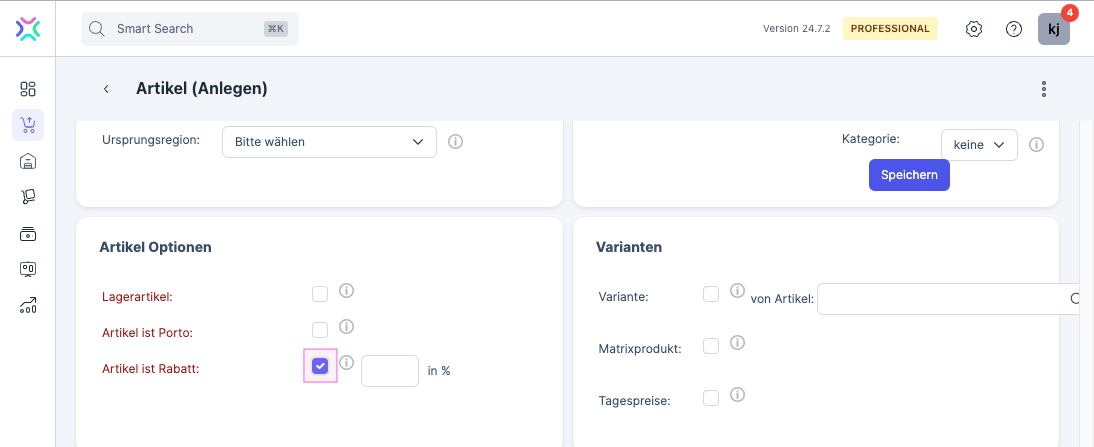Image resolution: width=1094 pixels, height=447 pixels.
Task: Click the growth chart sidebar icon
Action: point(28,305)
